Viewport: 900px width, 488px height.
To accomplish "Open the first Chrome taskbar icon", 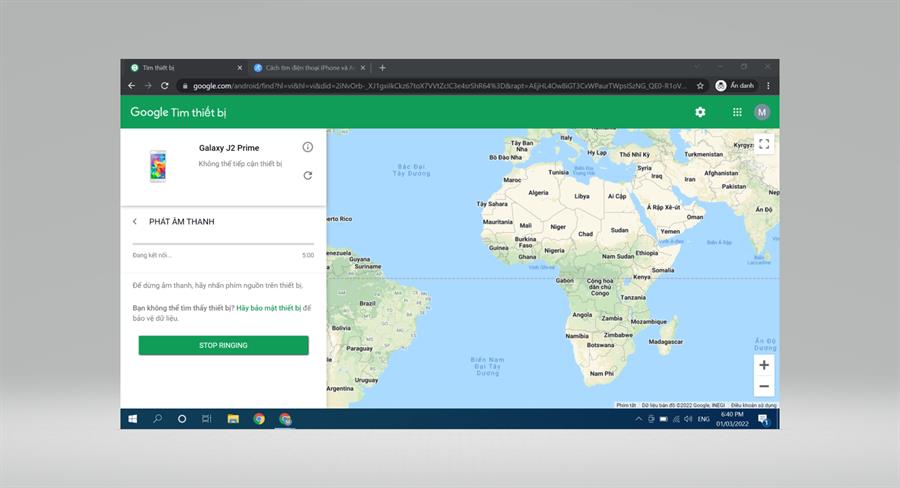I will (x=259, y=419).
